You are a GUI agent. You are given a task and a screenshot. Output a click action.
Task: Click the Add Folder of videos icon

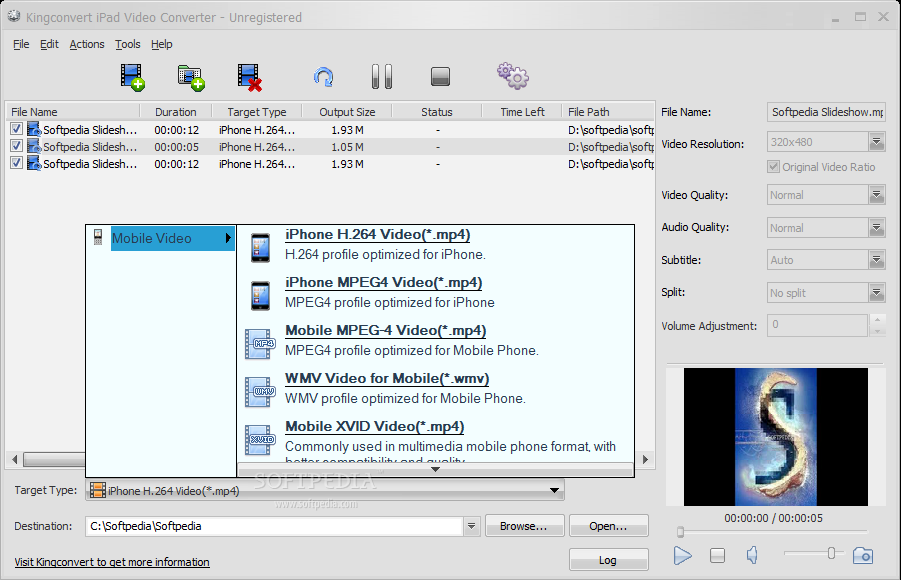click(191, 78)
